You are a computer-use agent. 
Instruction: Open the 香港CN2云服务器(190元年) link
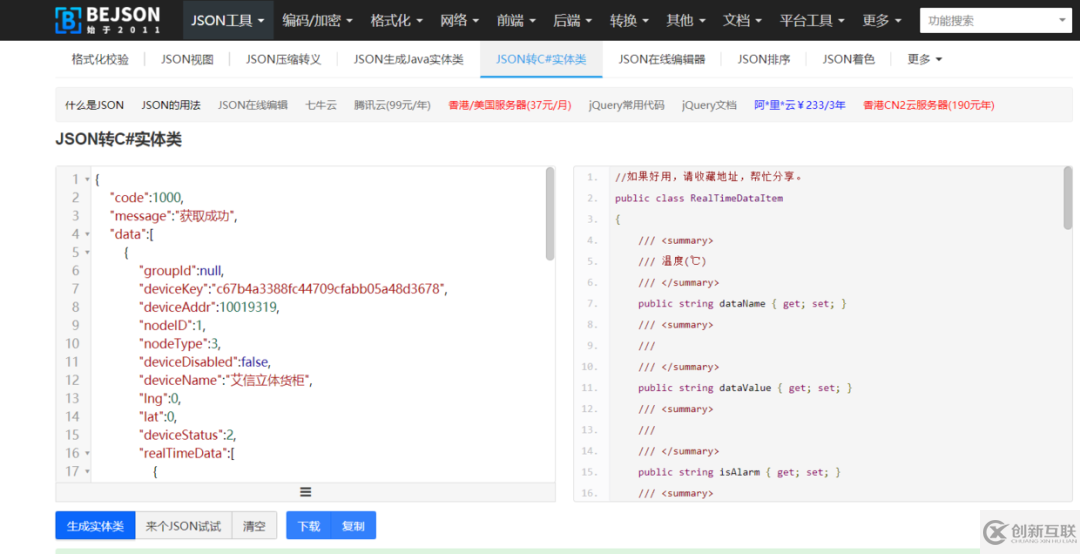tap(928, 105)
